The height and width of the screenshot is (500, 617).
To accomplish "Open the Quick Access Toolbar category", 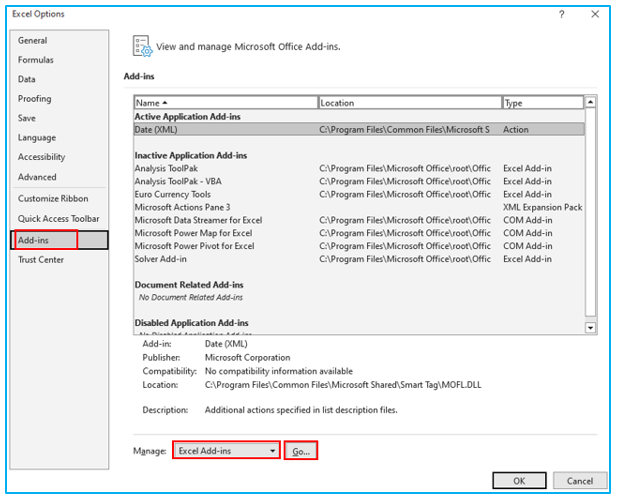I will 58,219.
